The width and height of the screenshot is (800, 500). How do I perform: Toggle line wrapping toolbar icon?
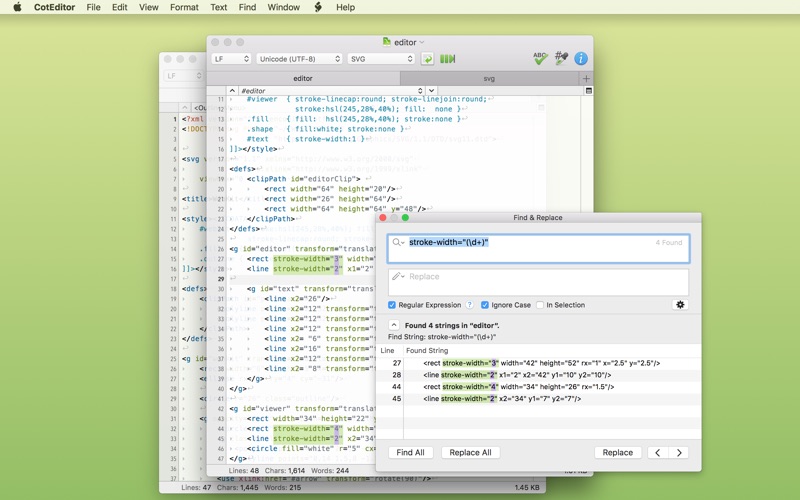(x=427, y=59)
